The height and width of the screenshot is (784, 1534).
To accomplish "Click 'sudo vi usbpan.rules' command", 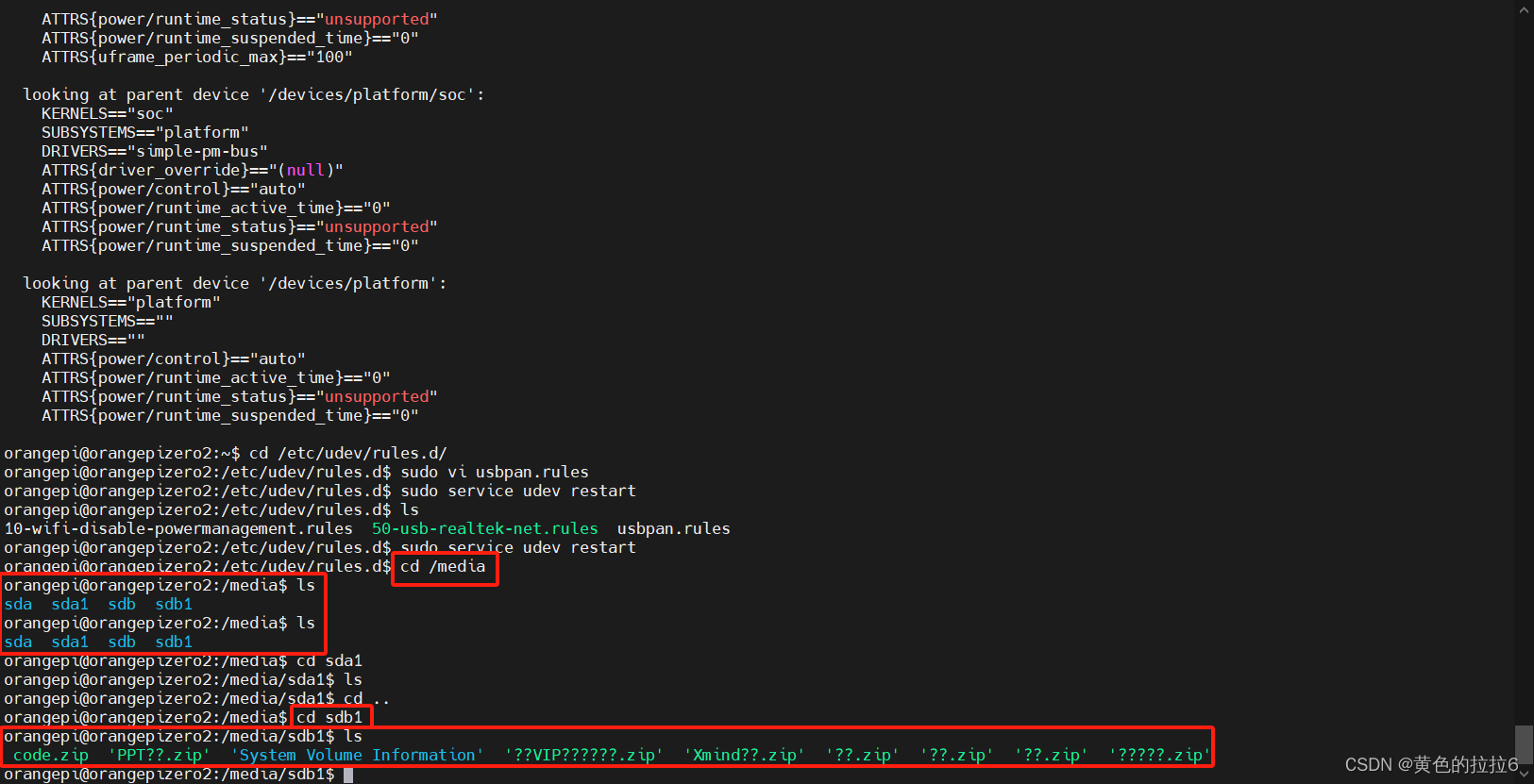I will [495, 472].
